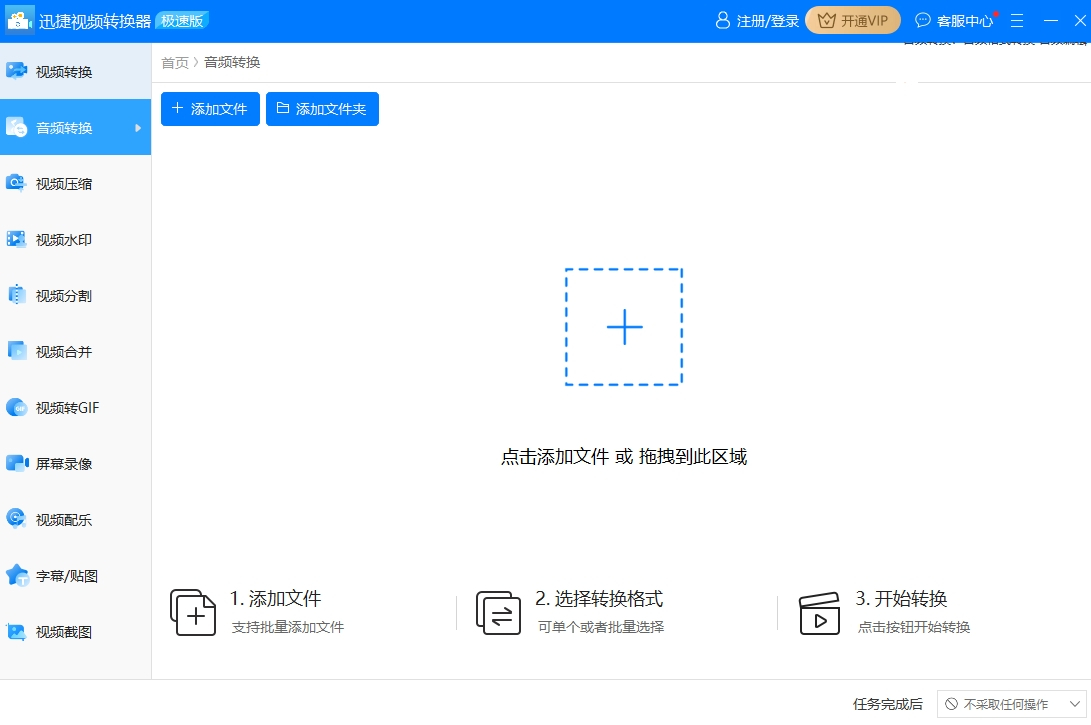
Task: Launch the 屏幕录像 screen recorder
Action: pos(60,463)
